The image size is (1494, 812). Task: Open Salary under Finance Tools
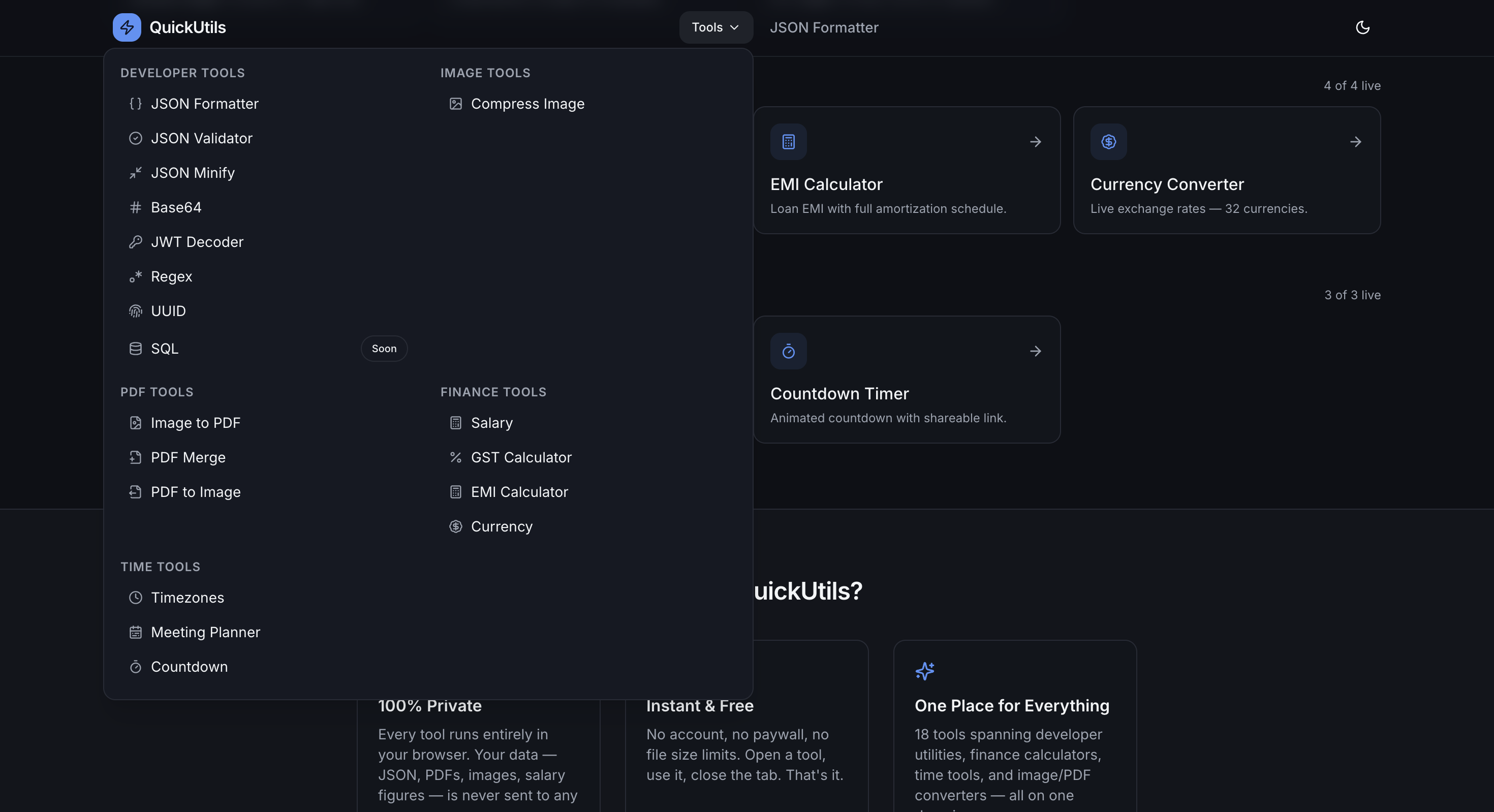tap(587, 423)
